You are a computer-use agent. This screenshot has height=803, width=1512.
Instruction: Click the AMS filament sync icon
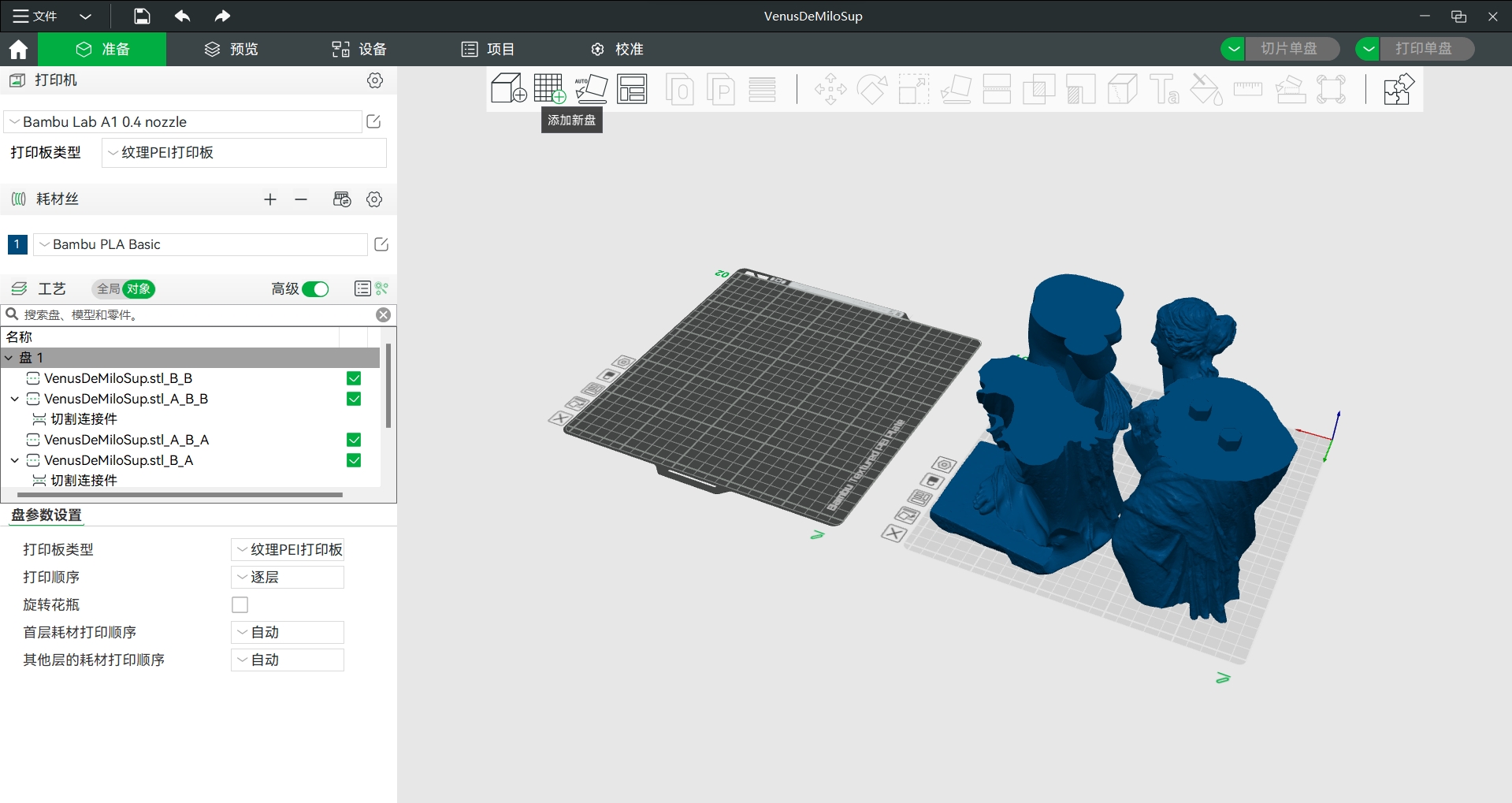point(342,199)
